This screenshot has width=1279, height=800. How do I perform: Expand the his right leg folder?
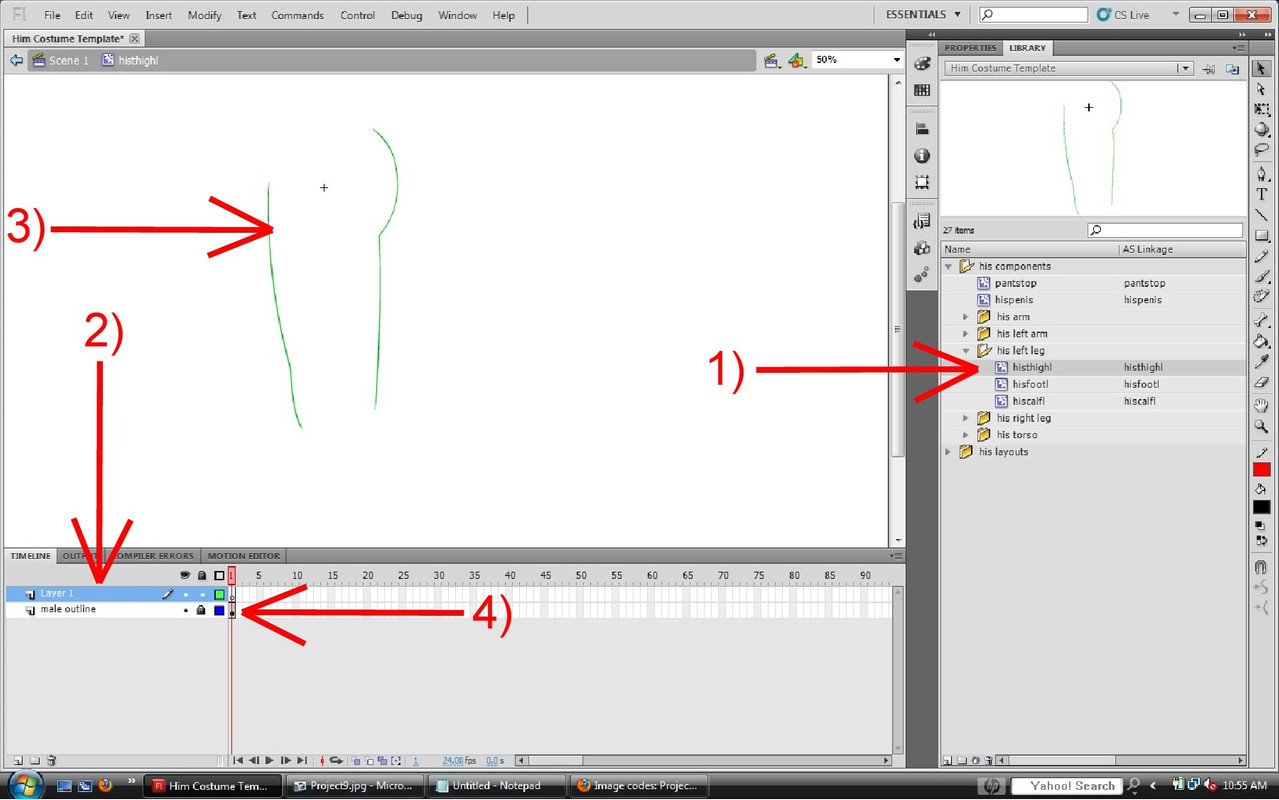pyautogui.click(x=966, y=418)
